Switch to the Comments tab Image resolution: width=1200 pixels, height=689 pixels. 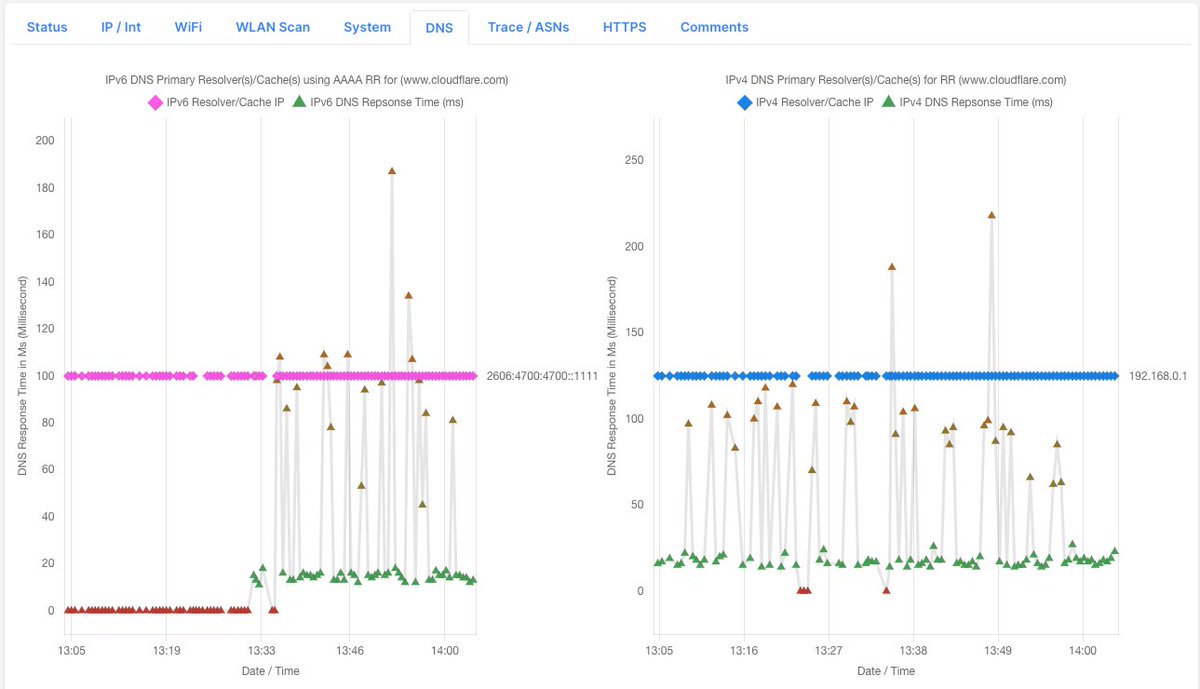pos(713,27)
